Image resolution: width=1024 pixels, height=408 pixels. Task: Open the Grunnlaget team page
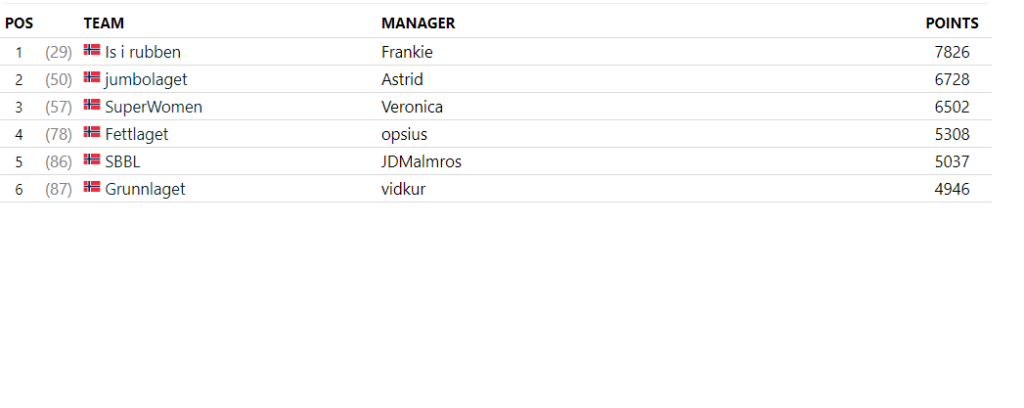[x=145, y=189]
